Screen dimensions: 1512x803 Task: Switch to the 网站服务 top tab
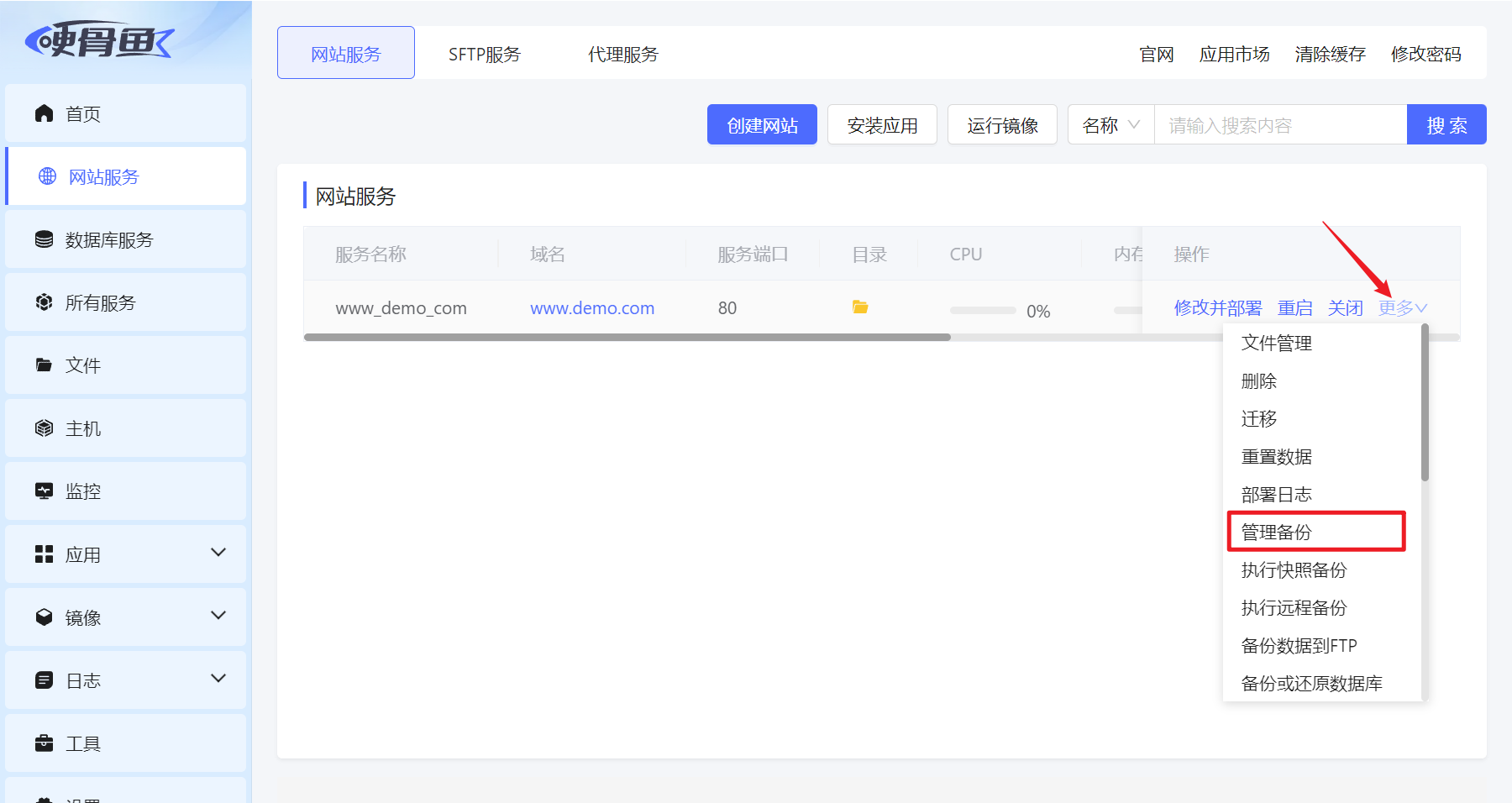click(x=346, y=53)
